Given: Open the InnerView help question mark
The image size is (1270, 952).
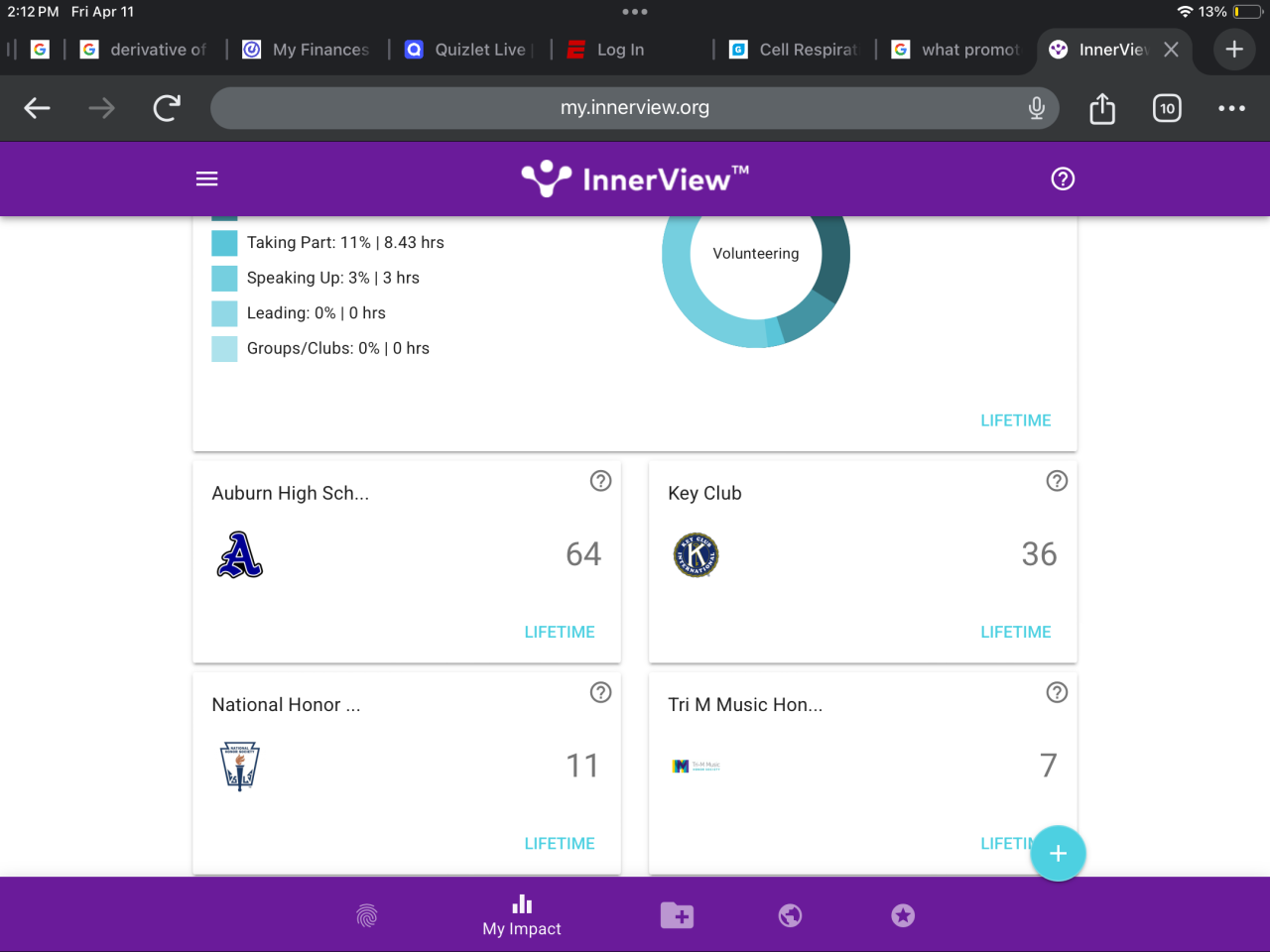Looking at the screenshot, I should tap(1063, 178).
